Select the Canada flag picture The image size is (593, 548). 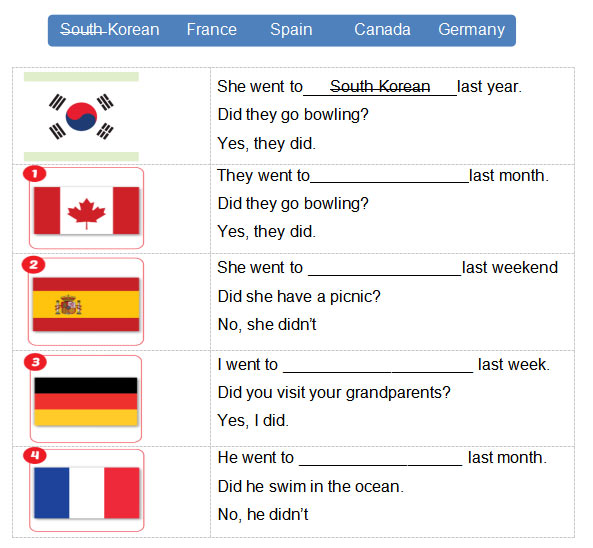pos(87,211)
